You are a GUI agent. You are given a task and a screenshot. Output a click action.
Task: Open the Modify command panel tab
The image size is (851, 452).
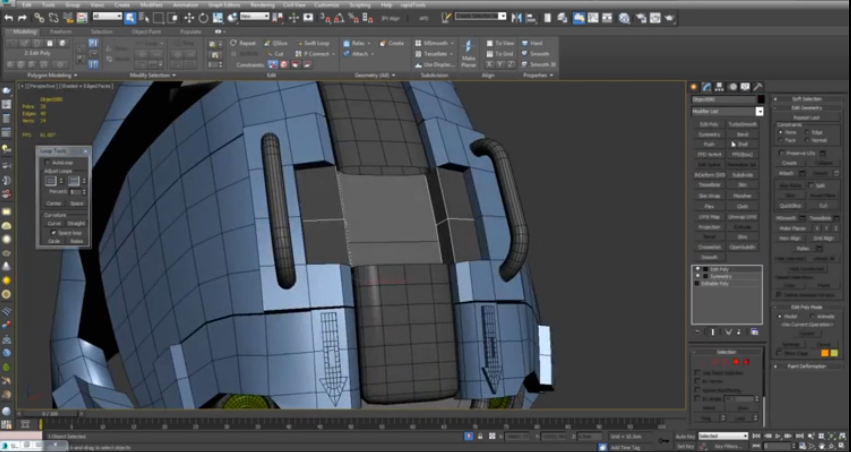(707, 87)
